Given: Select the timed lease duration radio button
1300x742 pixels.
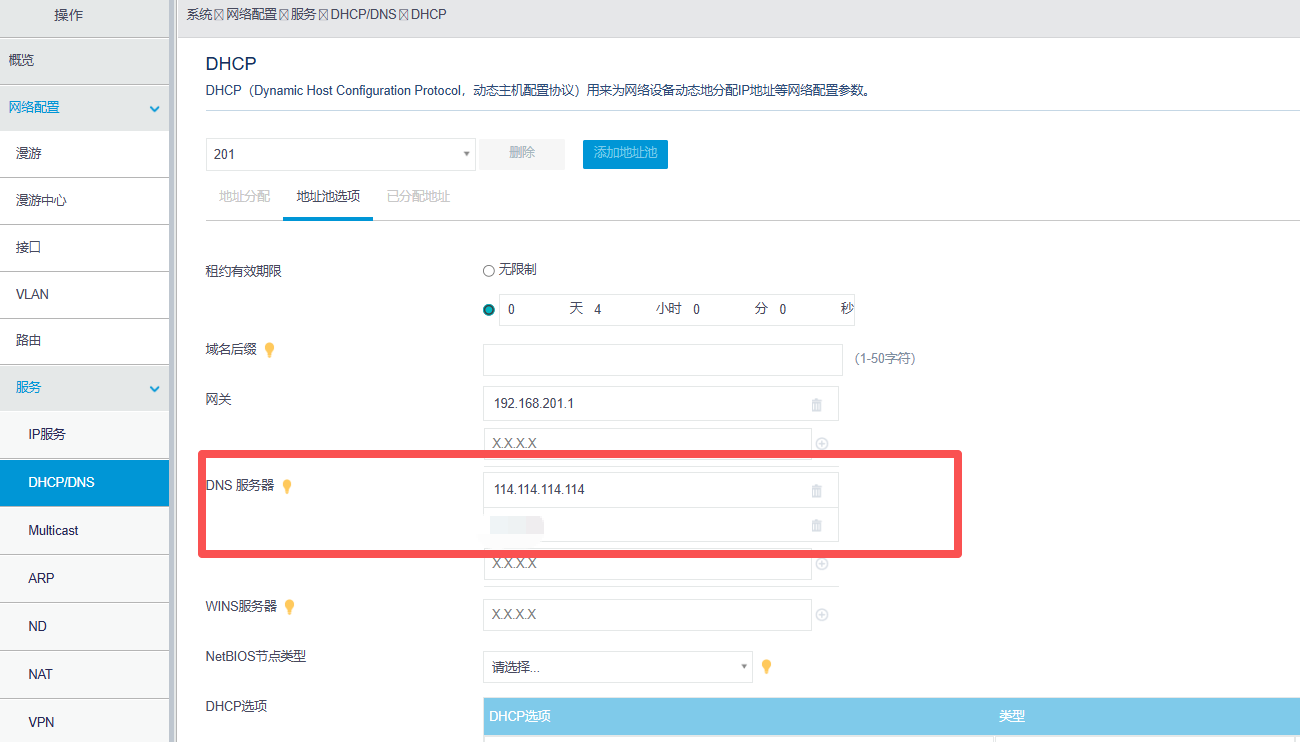Looking at the screenshot, I should [x=489, y=310].
